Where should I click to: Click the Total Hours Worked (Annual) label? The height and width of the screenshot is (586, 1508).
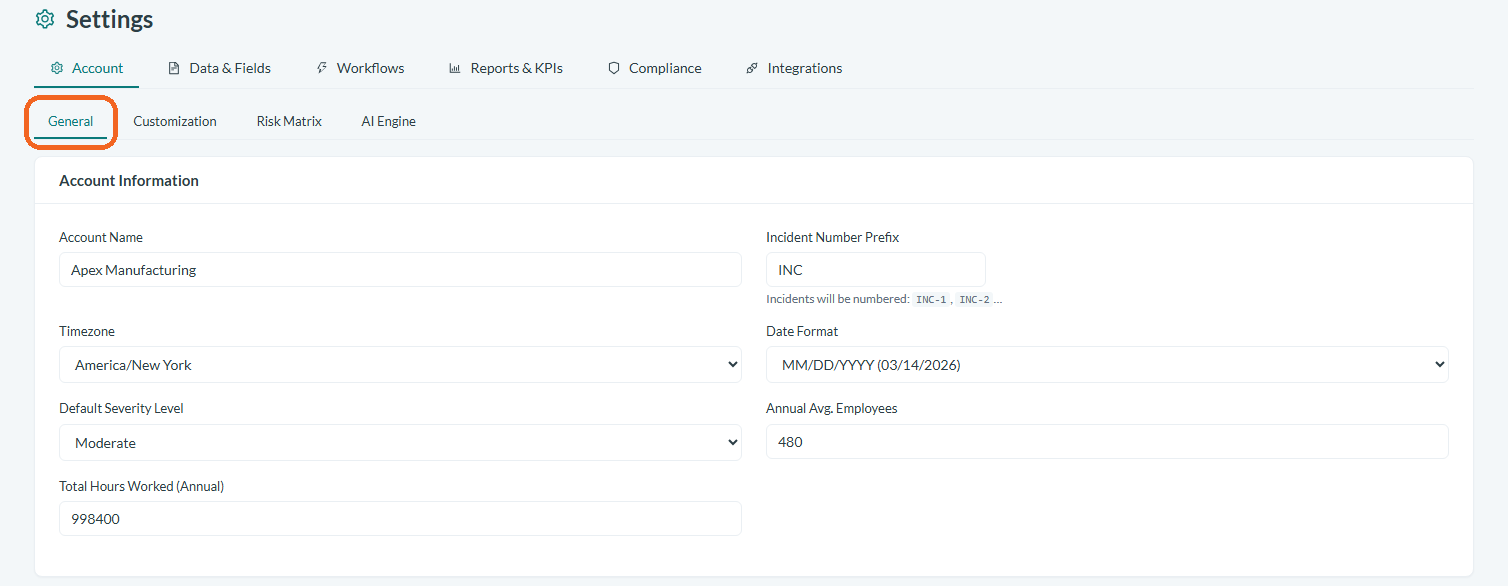(142, 486)
